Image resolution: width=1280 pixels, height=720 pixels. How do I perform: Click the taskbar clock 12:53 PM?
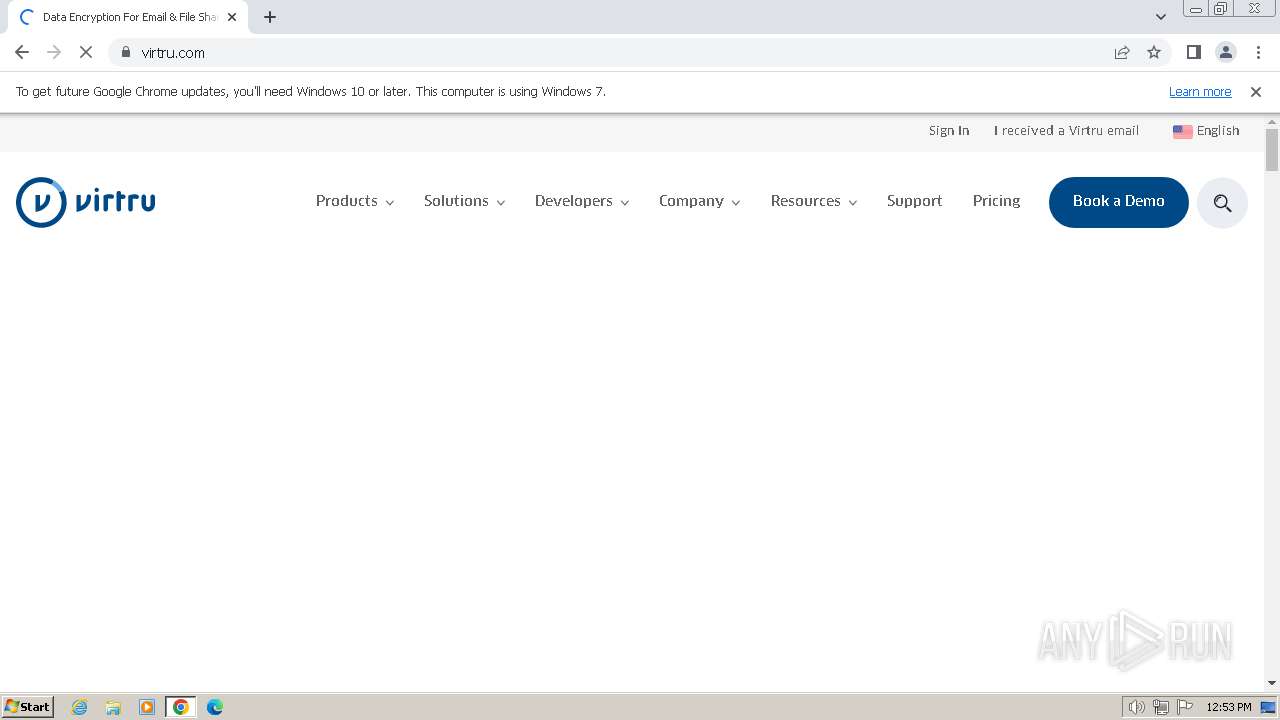pyautogui.click(x=1229, y=707)
